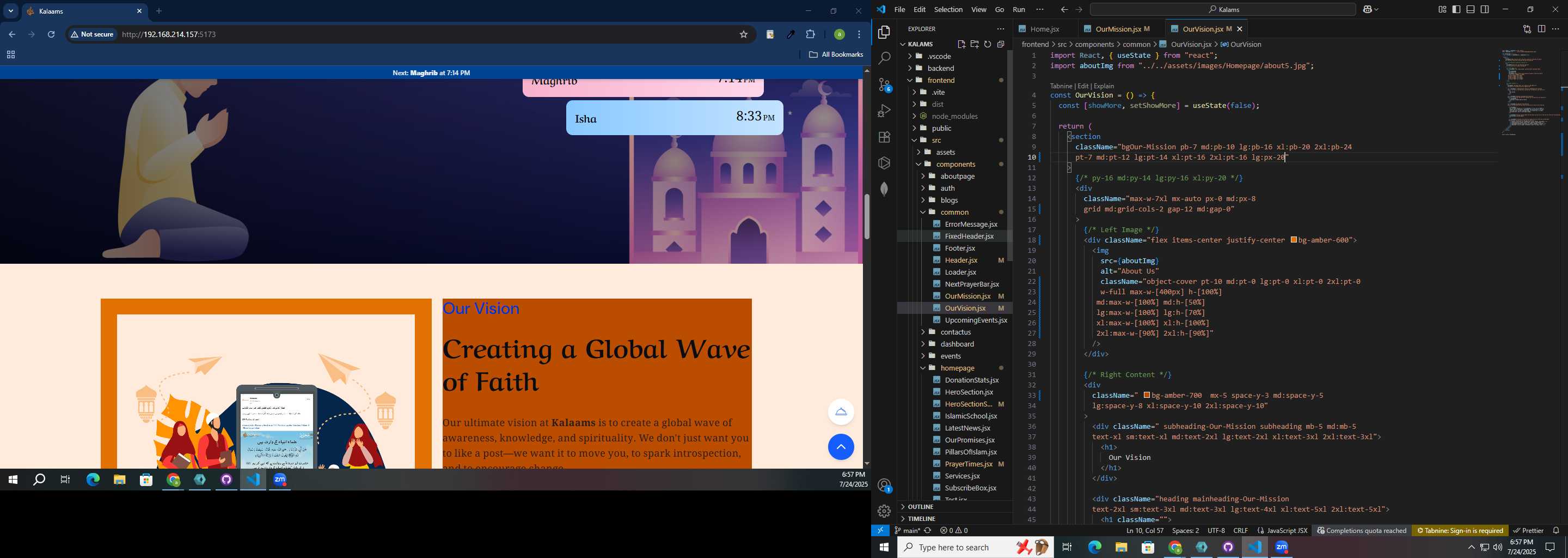
Task: Open the Run and Debug view
Action: pyautogui.click(x=884, y=111)
